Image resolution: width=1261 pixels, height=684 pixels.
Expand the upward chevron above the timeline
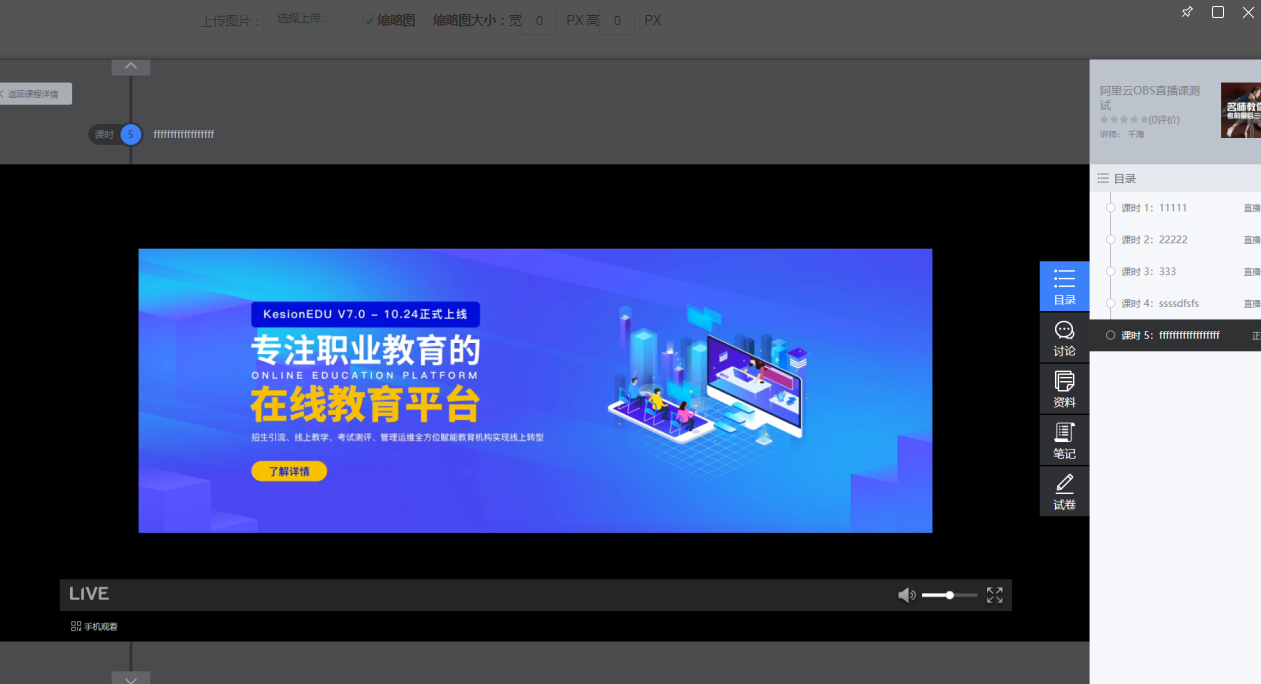click(131, 67)
